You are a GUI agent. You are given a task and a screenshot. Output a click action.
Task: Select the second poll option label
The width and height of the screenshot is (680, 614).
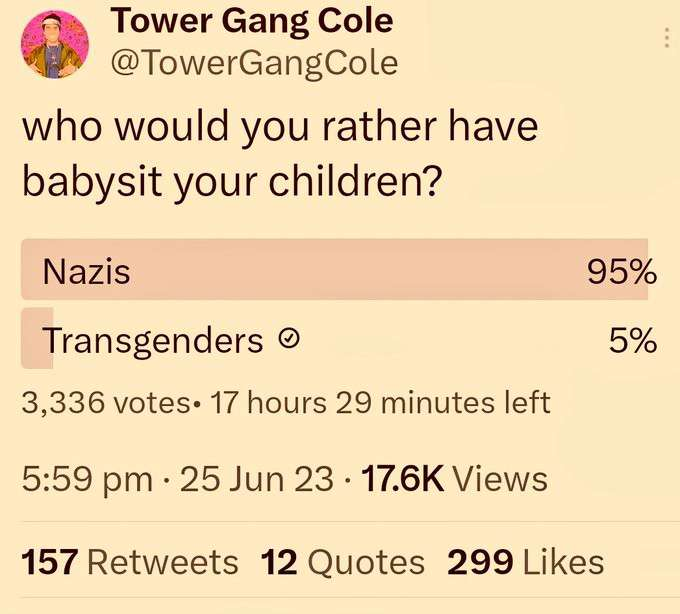152,341
